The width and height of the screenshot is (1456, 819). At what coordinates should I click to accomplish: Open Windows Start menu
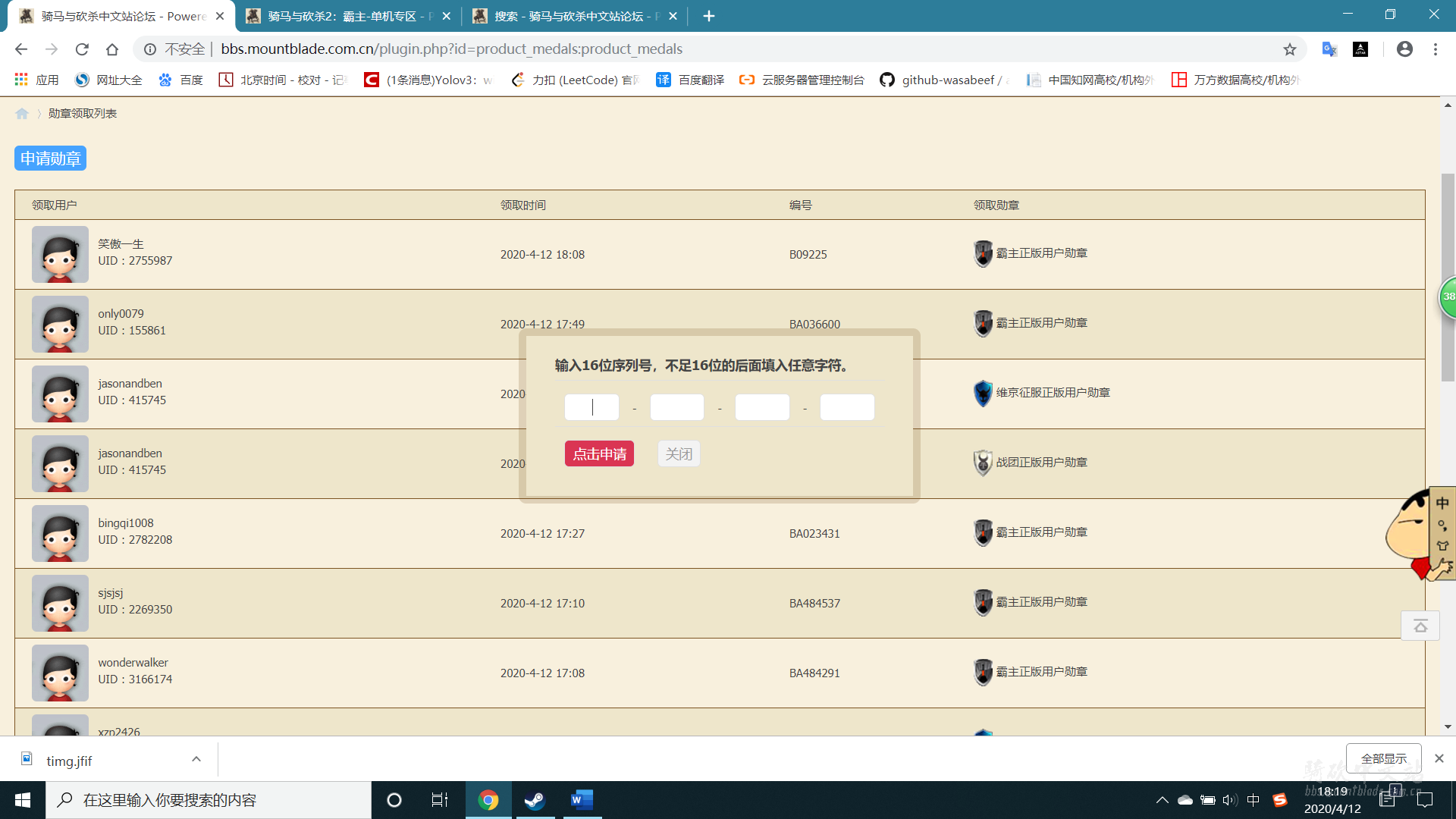(23, 800)
